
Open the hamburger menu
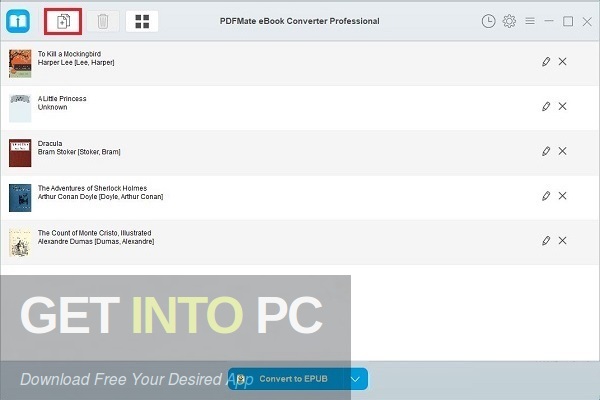[530, 21]
